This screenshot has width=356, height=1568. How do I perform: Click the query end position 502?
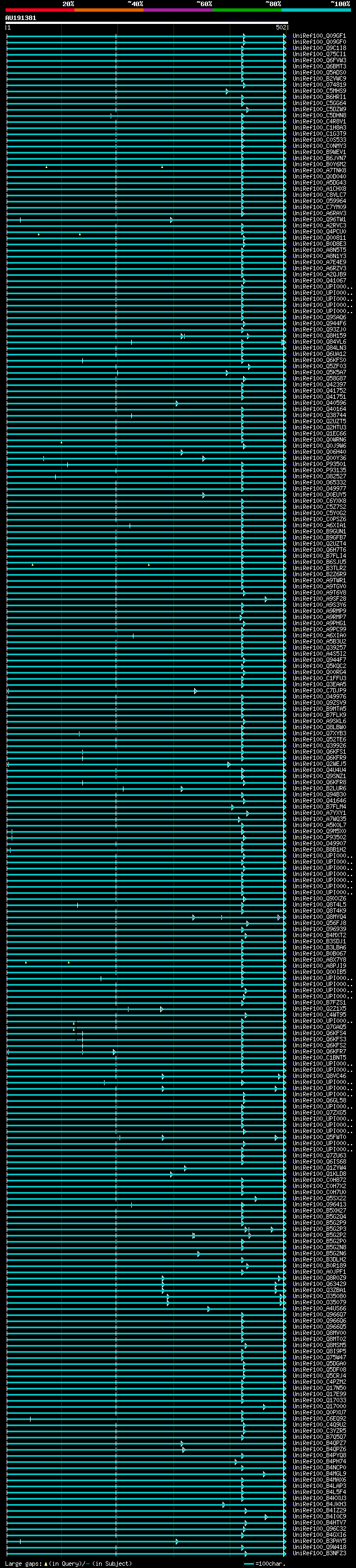pos(280,27)
